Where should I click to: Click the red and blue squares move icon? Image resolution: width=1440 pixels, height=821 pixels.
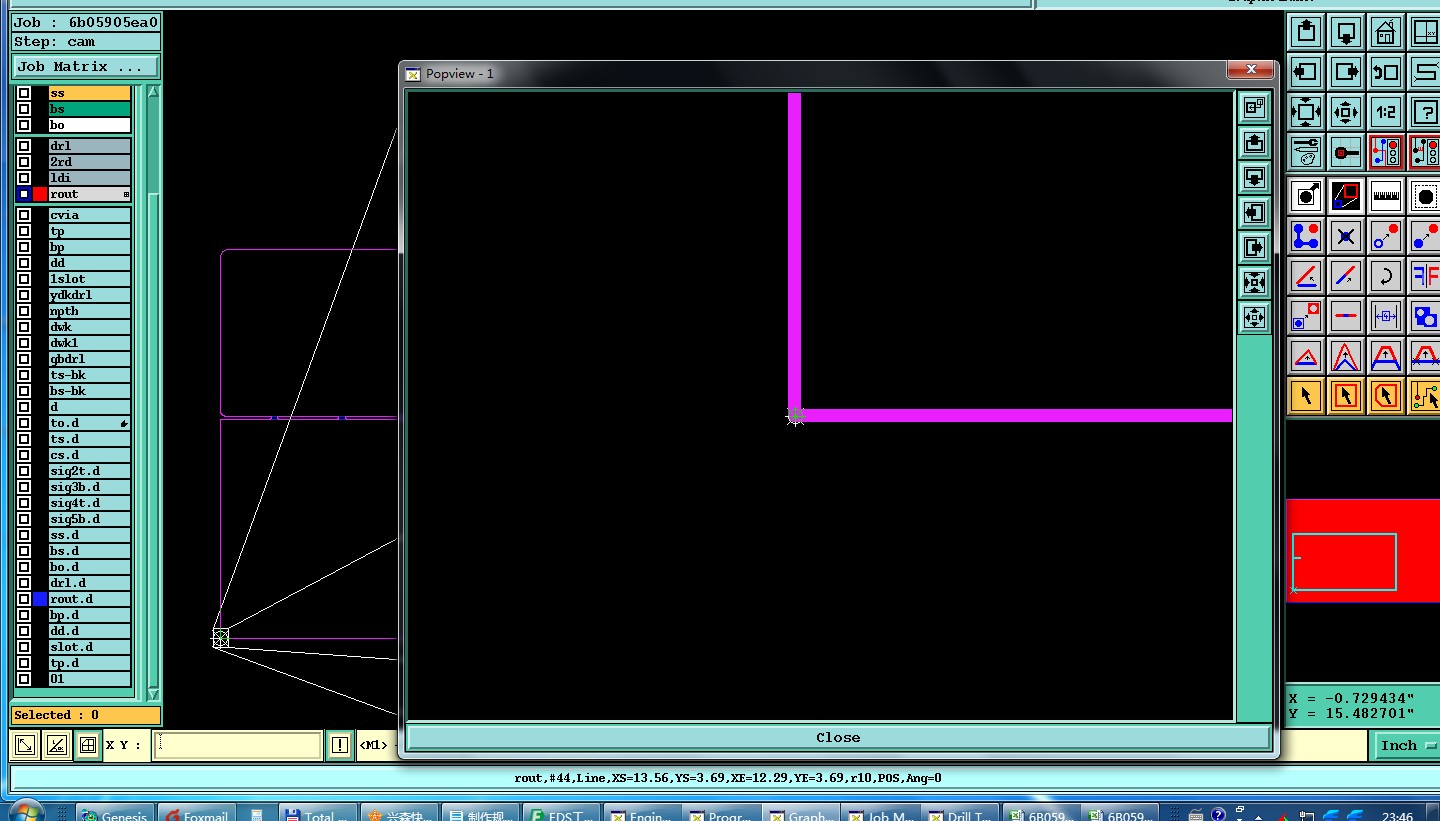(x=1307, y=316)
